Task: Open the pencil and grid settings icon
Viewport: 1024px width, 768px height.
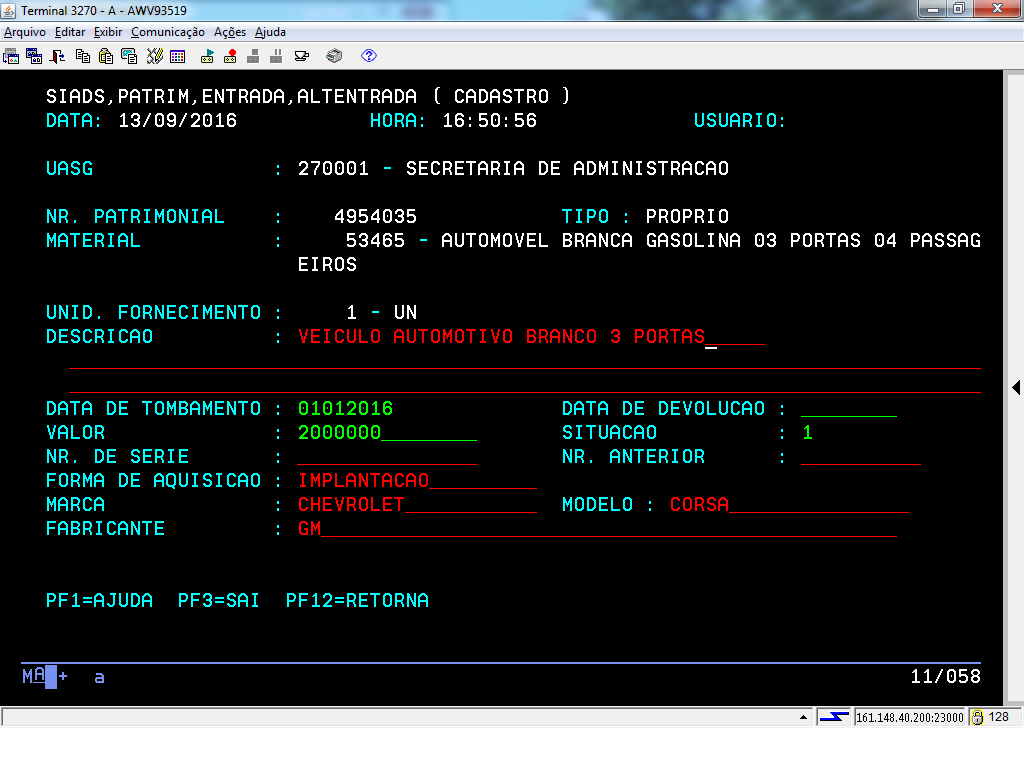Action: coord(154,56)
